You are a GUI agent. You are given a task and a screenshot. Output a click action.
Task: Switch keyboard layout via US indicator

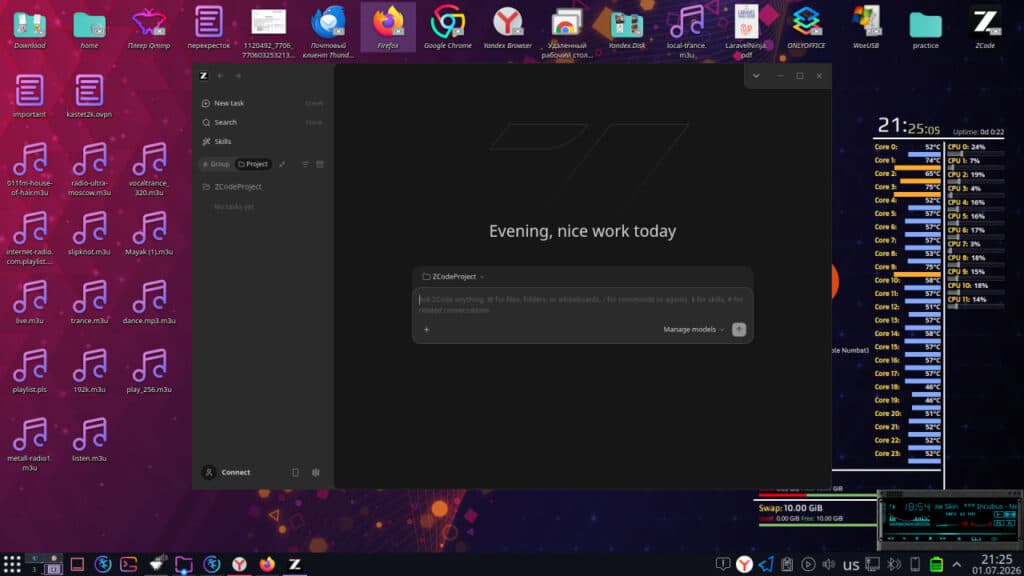tap(851, 565)
